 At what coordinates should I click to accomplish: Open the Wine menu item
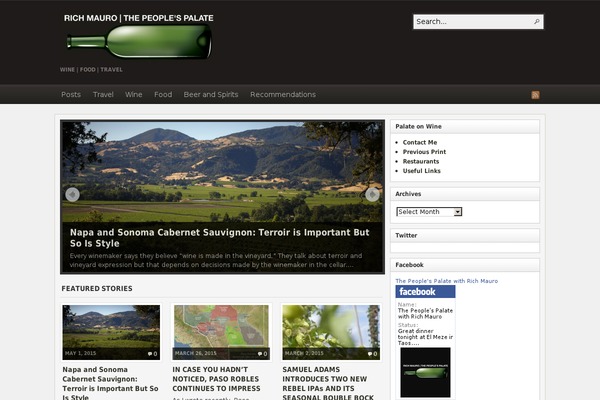[134, 95]
